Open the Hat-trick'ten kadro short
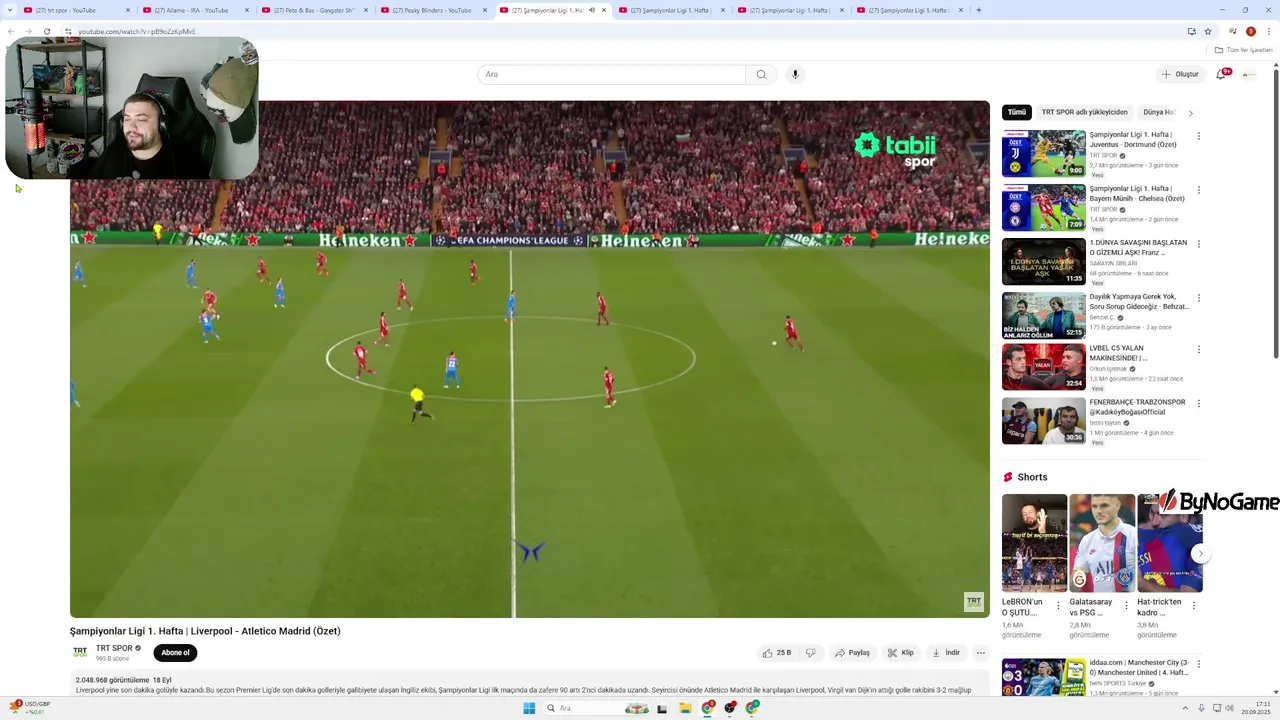 pyautogui.click(x=1169, y=543)
